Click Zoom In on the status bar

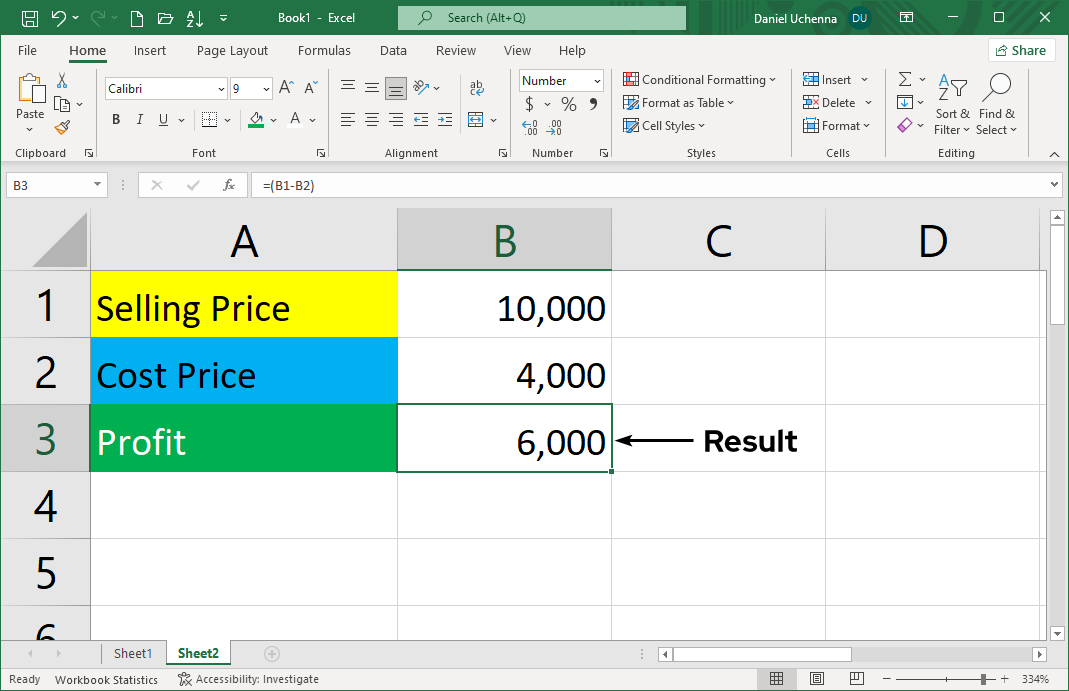pos(1003,679)
